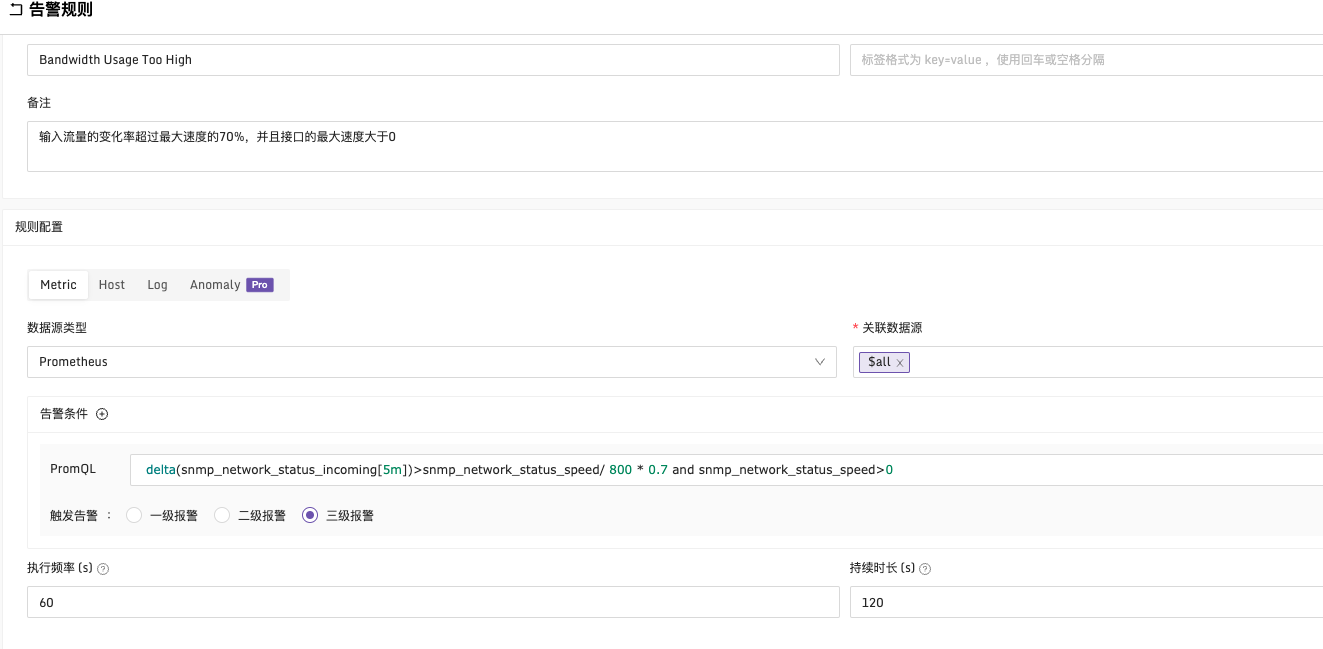
Task: Click the chevron on the data source selector
Action: pos(820,362)
